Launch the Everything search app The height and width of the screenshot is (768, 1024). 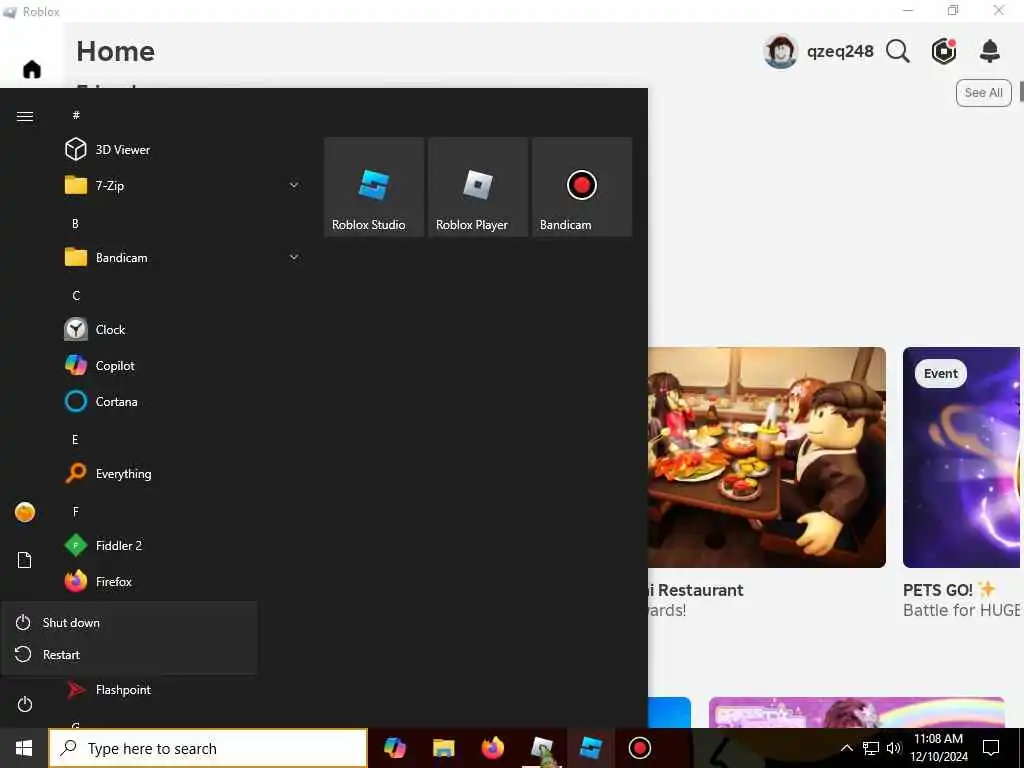(183, 473)
